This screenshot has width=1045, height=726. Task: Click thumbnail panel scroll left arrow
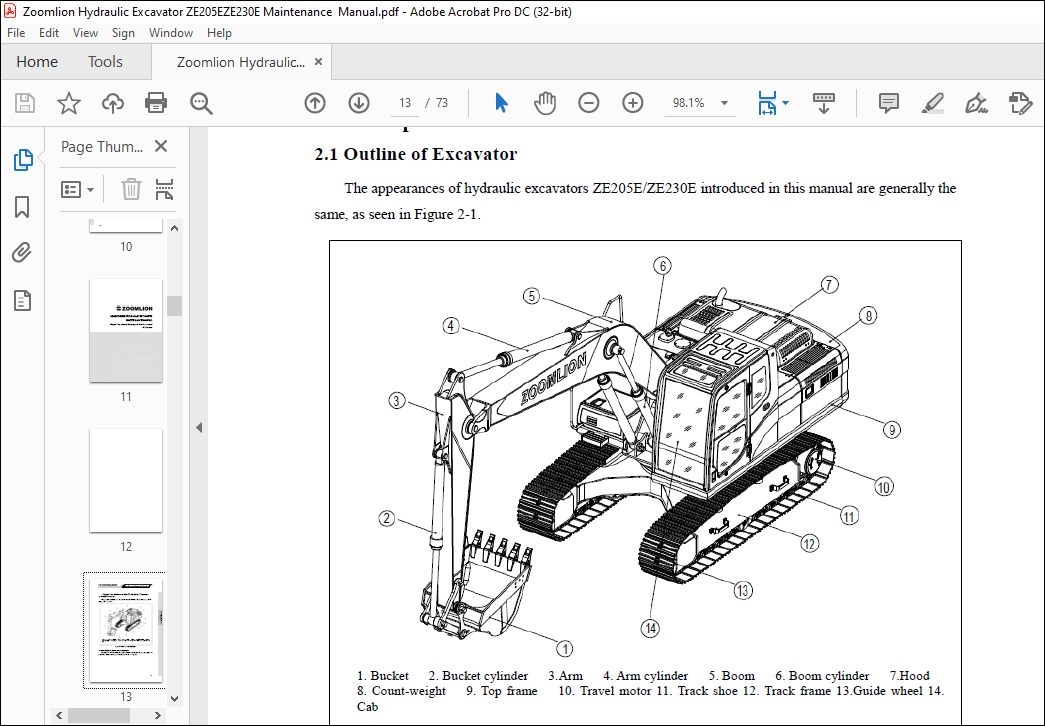[x=59, y=715]
